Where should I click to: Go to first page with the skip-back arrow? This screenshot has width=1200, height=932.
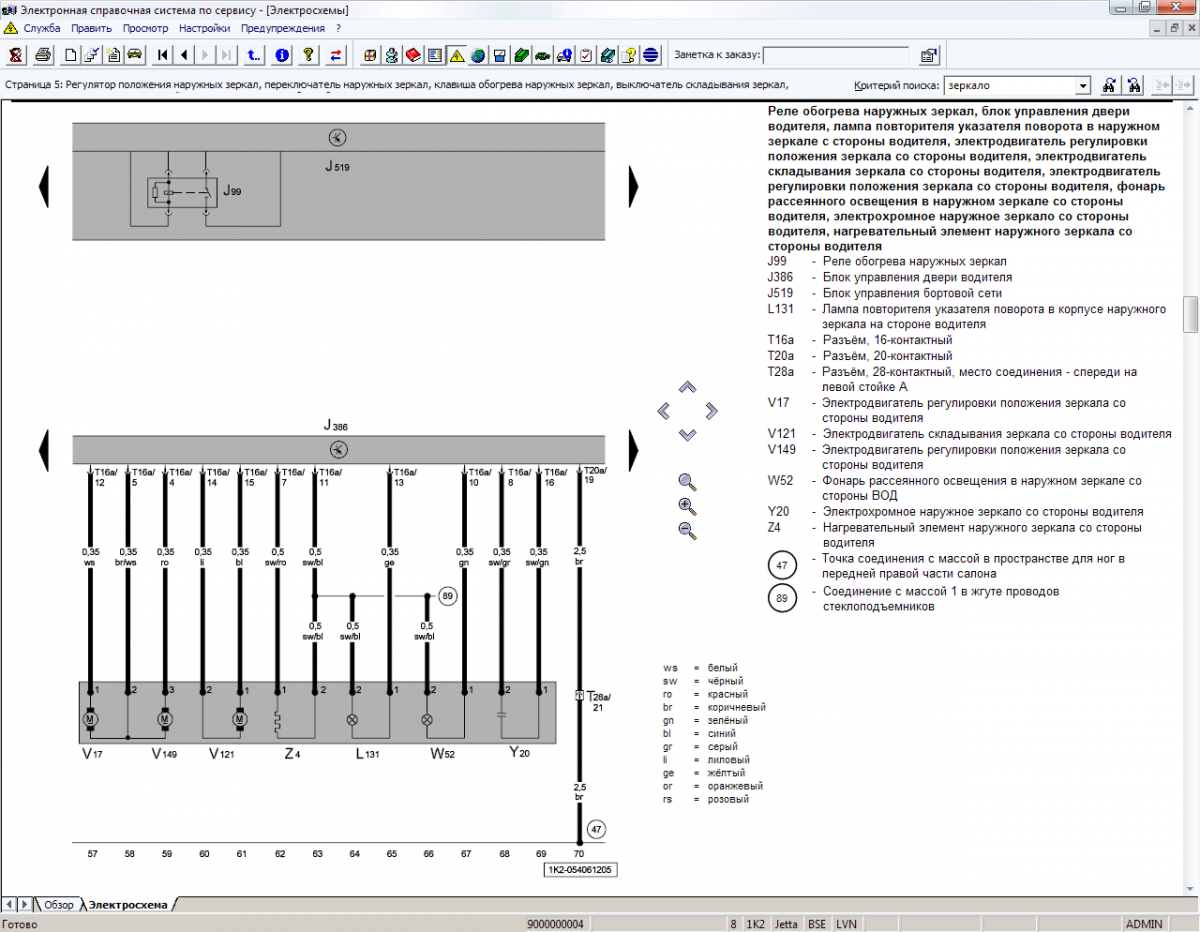point(164,55)
